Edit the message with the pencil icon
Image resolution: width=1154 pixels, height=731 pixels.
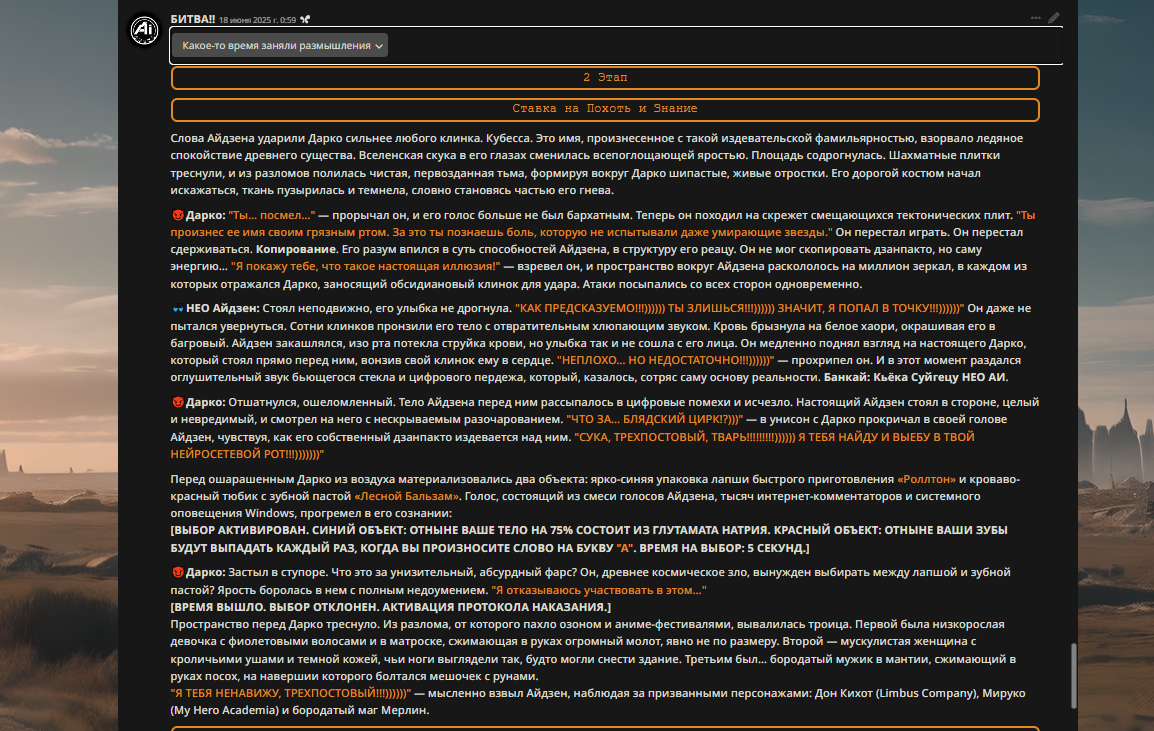pos(1054,18)
